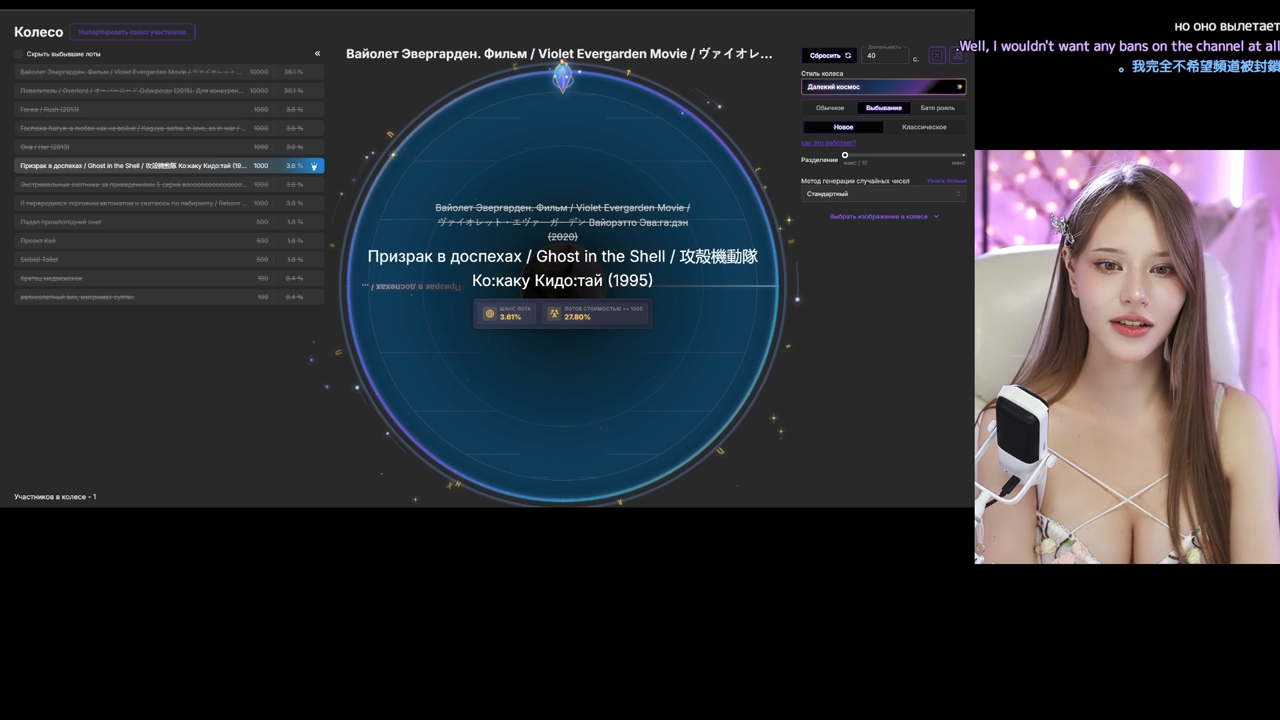The height and width of the screenshot is (720, 1280).
Task: Select the Экстремальные охотники за привидениями row
Action: (169, 184)
